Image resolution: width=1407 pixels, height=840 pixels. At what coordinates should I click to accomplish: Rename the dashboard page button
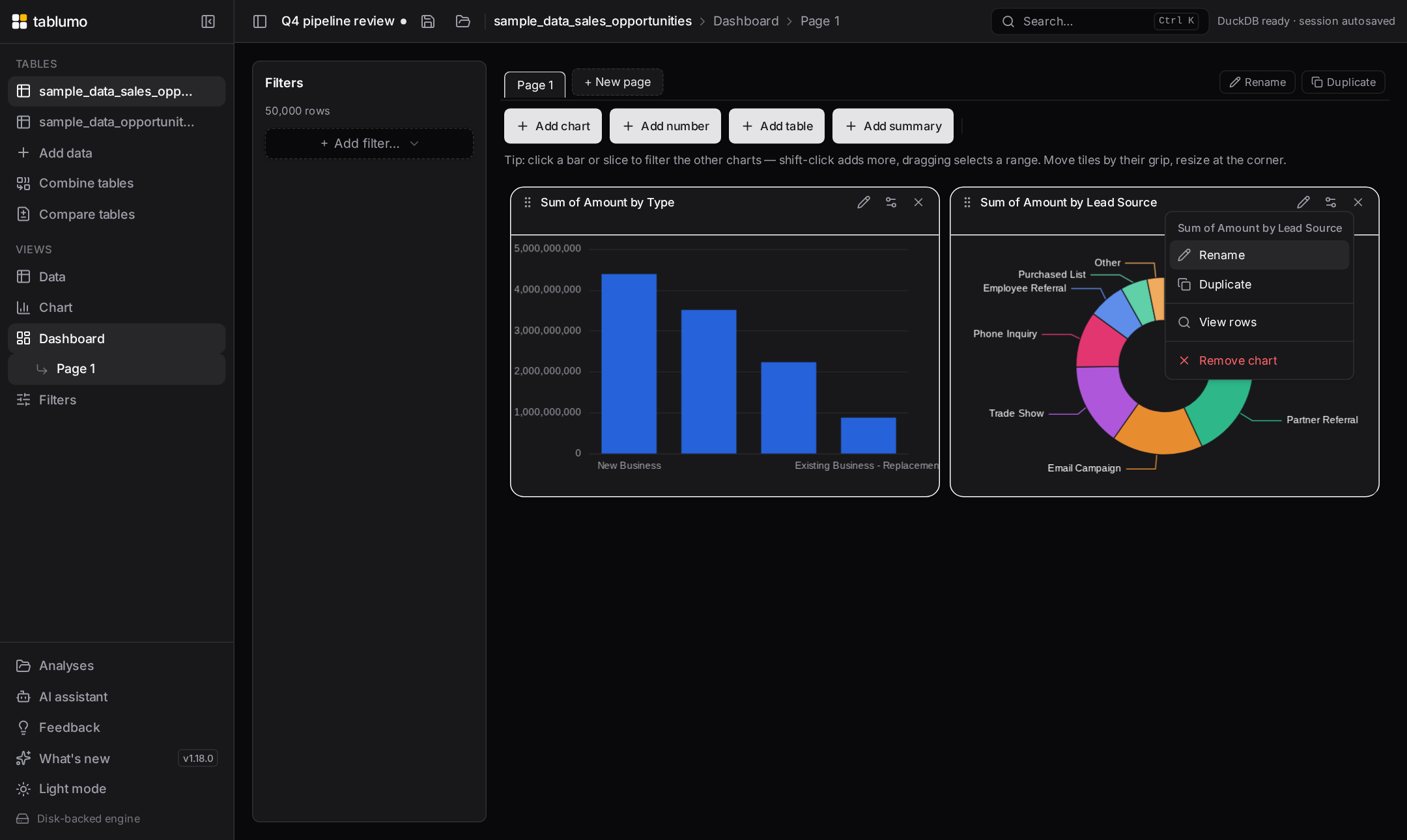pyautogui.click(x=1257, y=82)
